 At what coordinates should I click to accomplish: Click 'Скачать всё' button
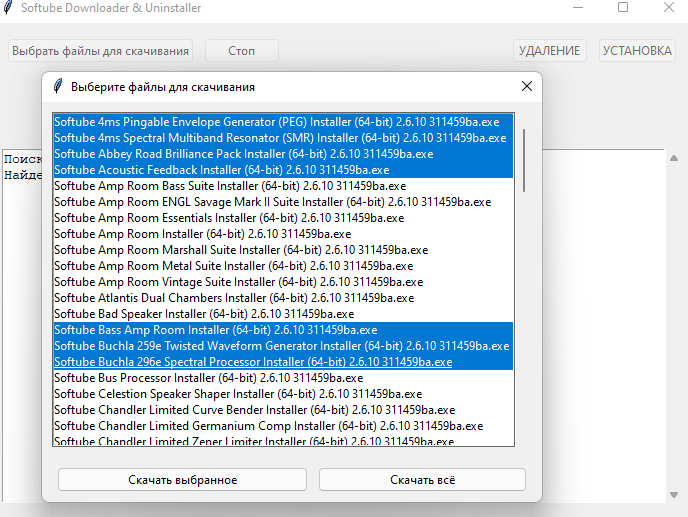pos(422,480)
